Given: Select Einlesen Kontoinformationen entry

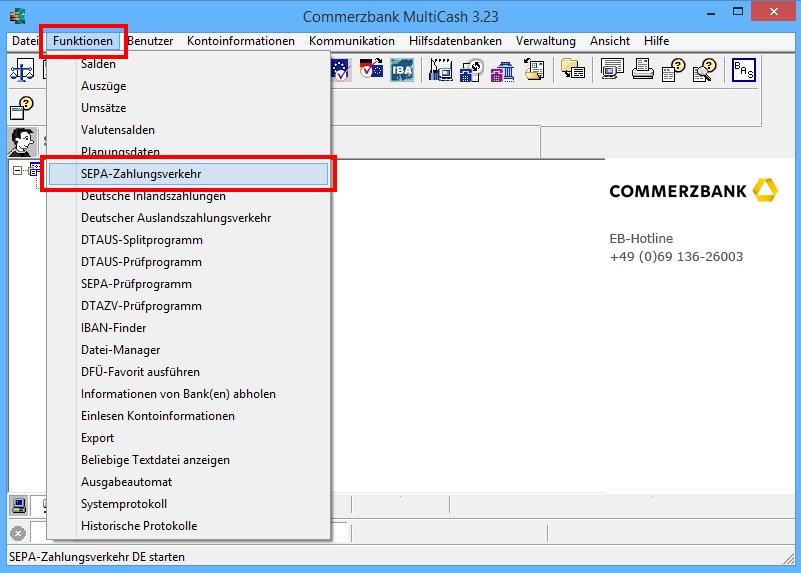Looking at the screenshot, I should click(189, 416).
